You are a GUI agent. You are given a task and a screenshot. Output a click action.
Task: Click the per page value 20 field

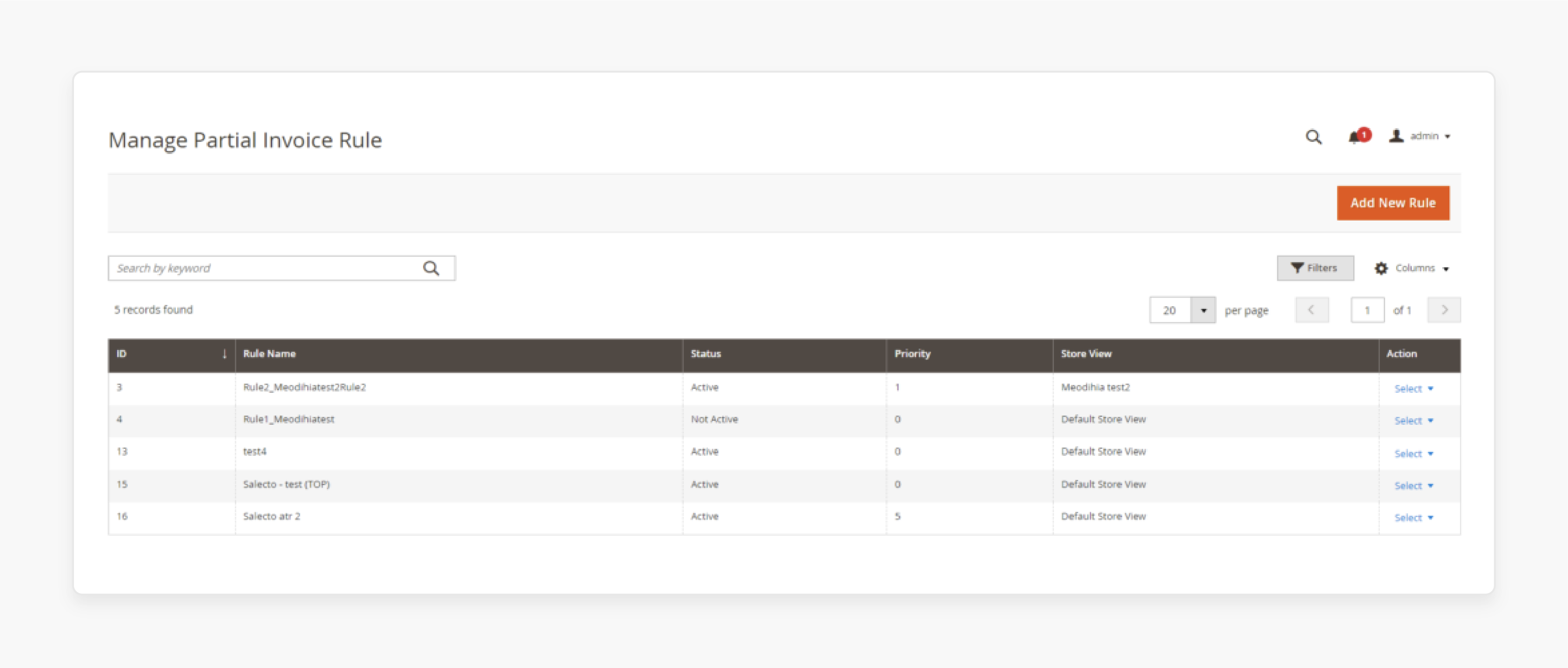point(1170,310)
